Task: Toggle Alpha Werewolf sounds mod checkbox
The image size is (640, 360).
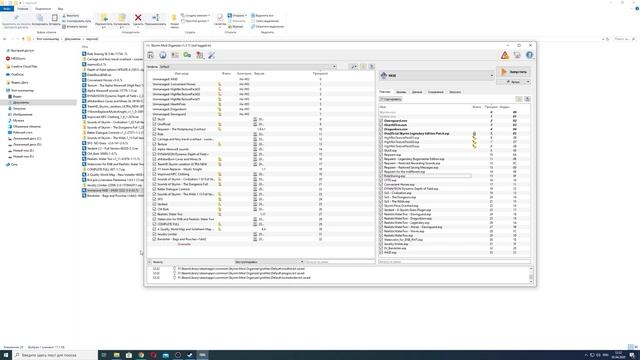Action: pyautogui.click(x=154, y=149)
